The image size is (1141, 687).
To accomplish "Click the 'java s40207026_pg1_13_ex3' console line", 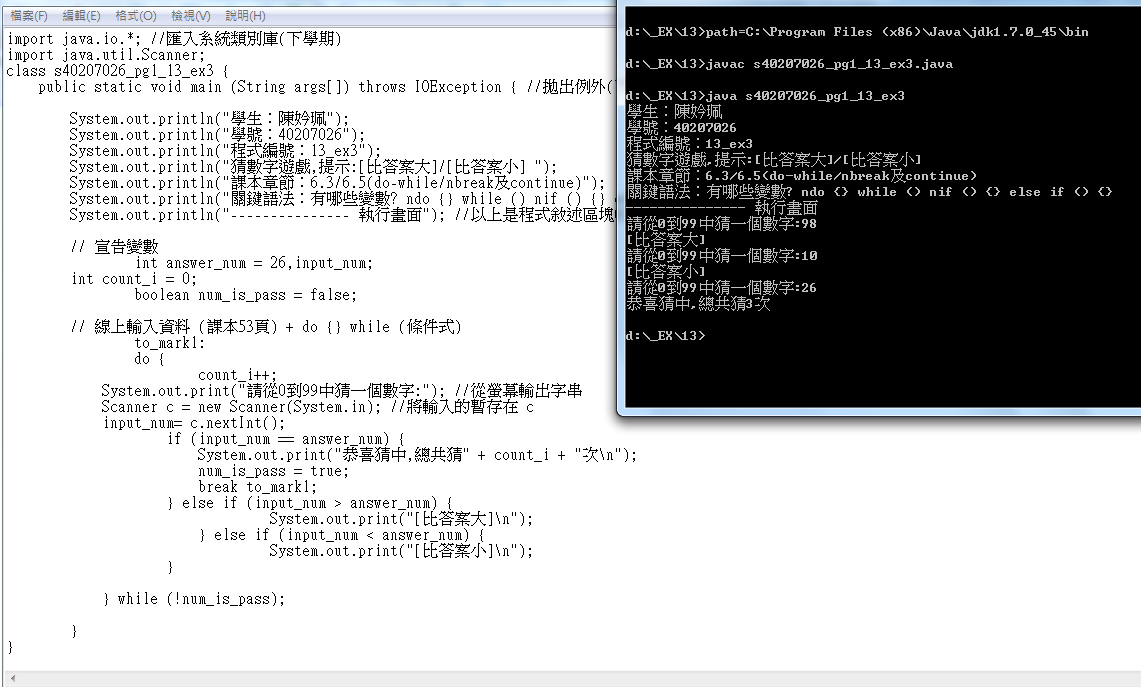I will point(765,96).
